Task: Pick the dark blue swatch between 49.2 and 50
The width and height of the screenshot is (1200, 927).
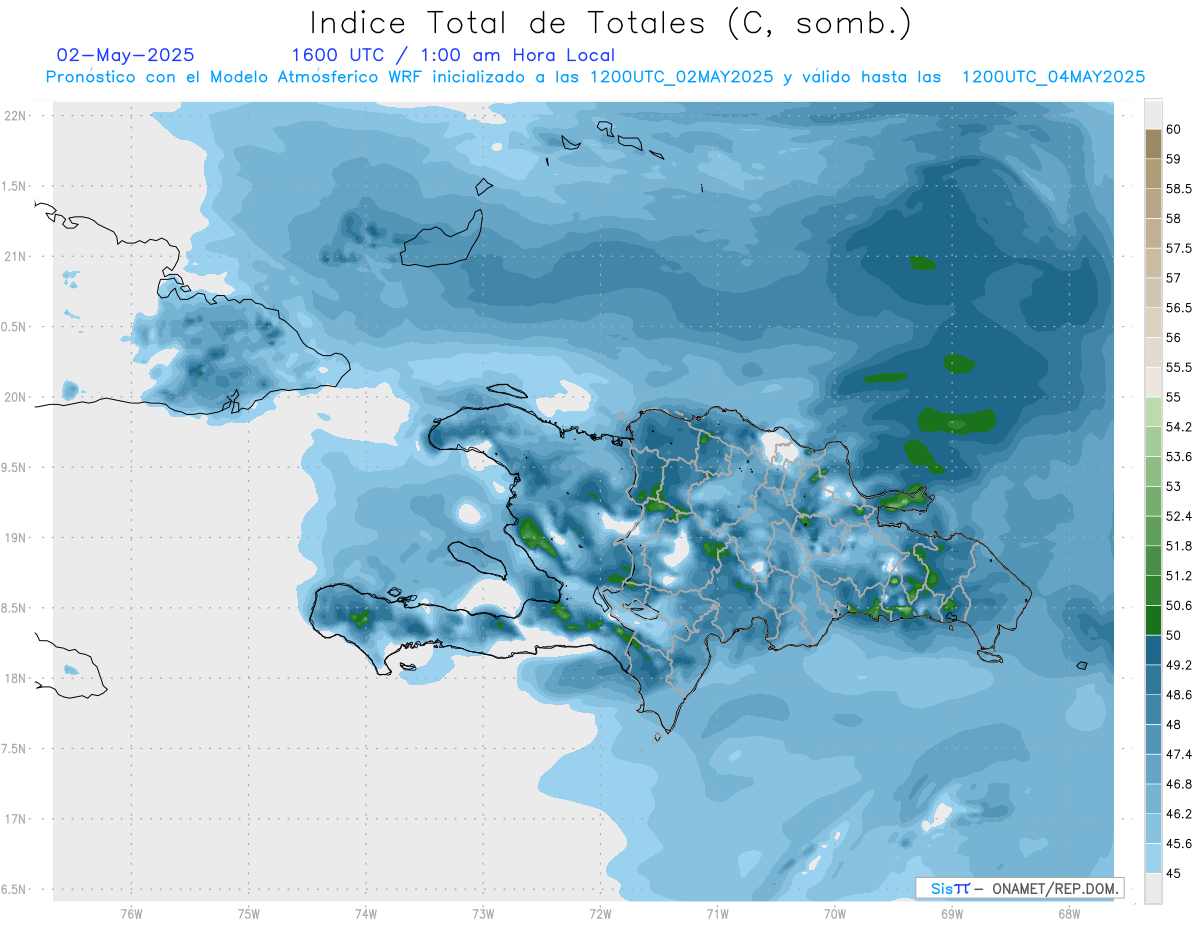Action: (x=1153, y=650)
